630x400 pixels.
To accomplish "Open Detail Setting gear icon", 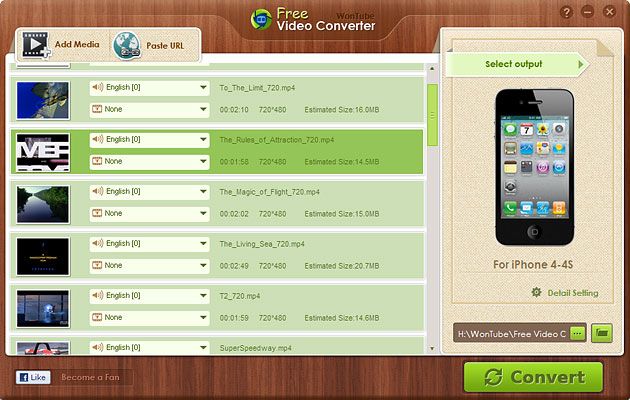I will [536, 293].
